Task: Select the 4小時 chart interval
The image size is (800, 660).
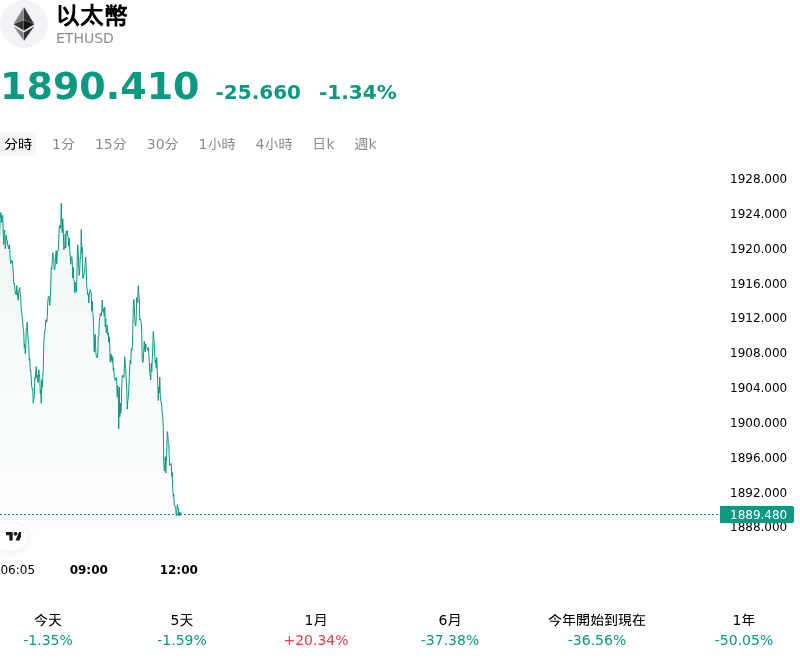Action: coord(274,144)
